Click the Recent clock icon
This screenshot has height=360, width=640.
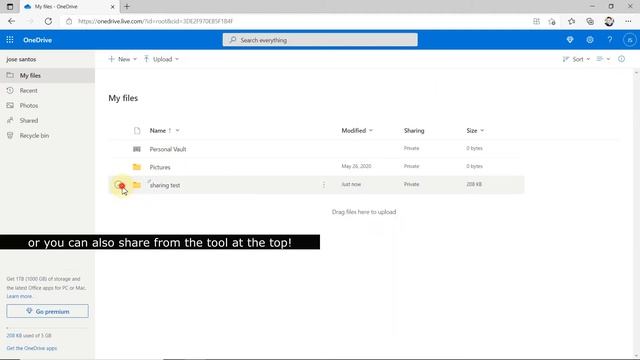point(10,90)
